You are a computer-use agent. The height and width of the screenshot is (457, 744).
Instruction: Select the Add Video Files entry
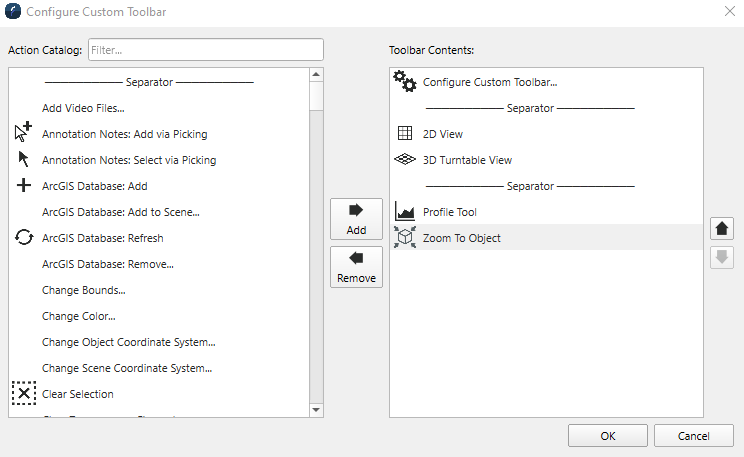coord(83,108)
